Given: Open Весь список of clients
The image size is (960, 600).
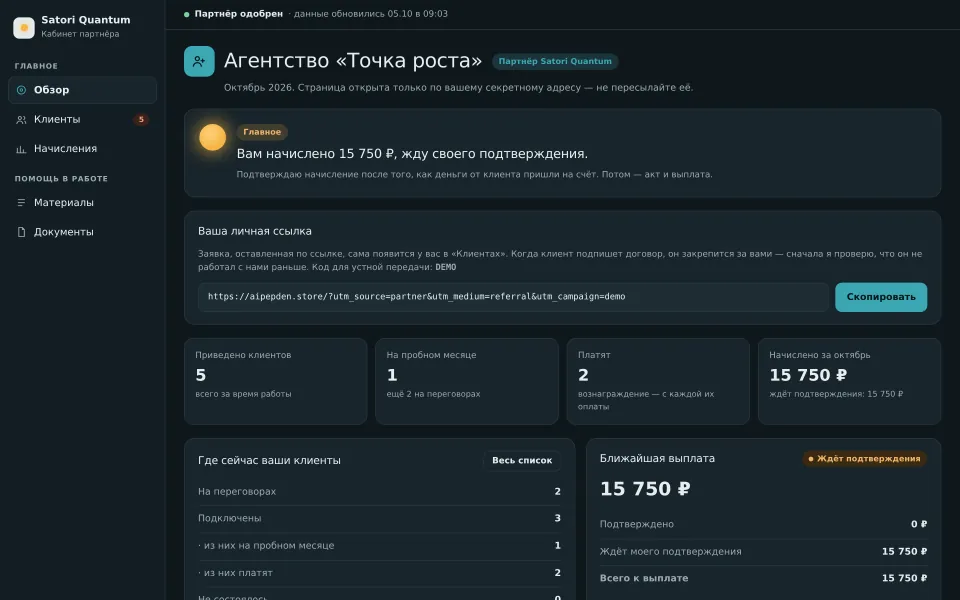Looking at the screenshot, I should pyautogui.click(x=522, y=460).
